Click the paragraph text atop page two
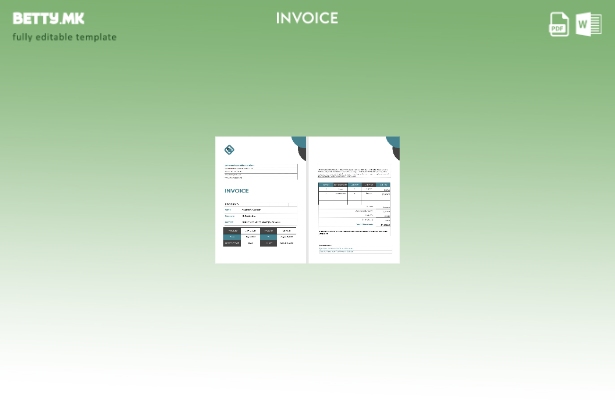The width and height of the screenshot is (615, 400). coord(354,173)
